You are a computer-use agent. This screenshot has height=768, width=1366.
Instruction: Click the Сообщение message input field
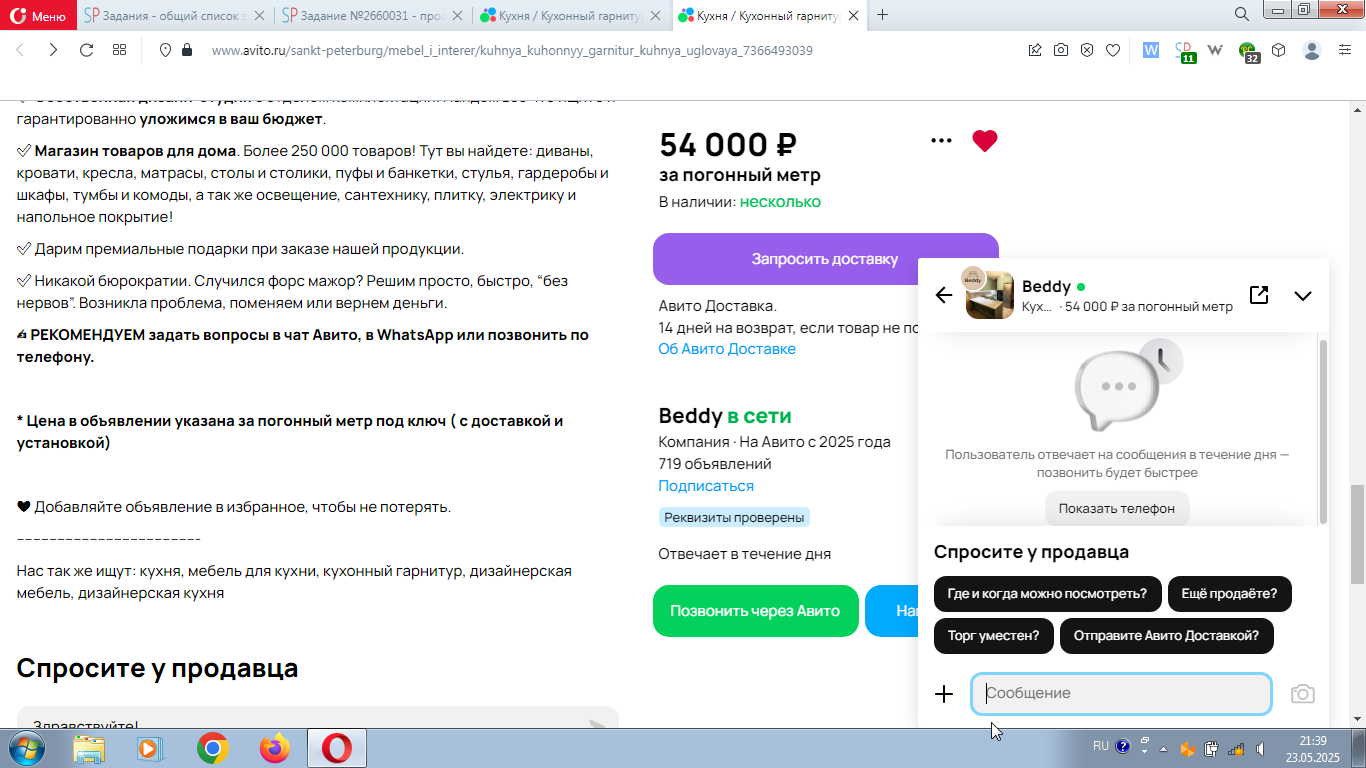point(1121,694)
